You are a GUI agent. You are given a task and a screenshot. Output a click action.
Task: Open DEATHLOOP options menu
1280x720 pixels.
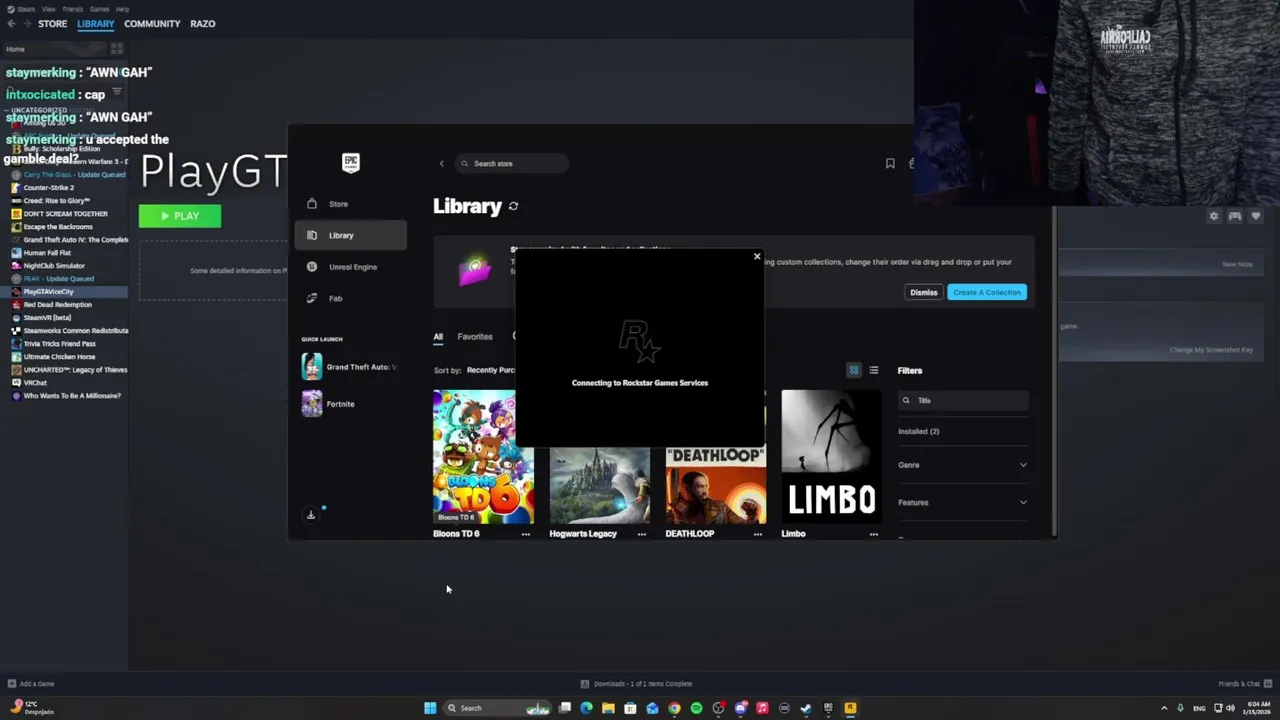758,534
